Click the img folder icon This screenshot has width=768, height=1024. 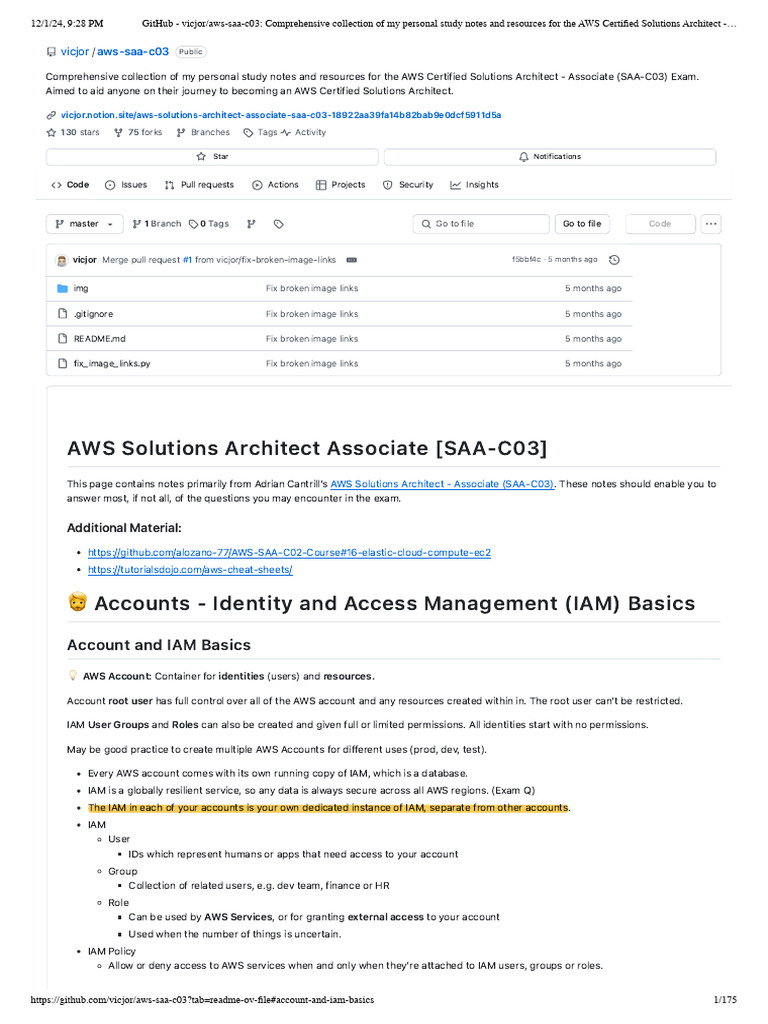[x=63, y=289]
